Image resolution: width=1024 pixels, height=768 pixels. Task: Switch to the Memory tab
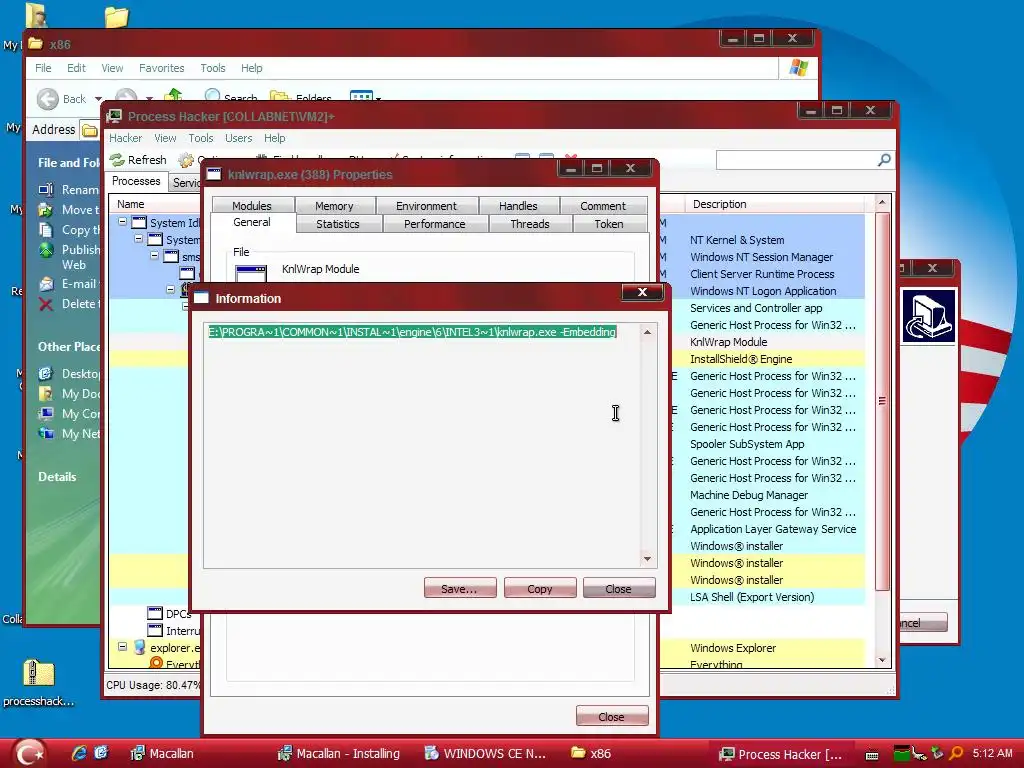[334, 206]
